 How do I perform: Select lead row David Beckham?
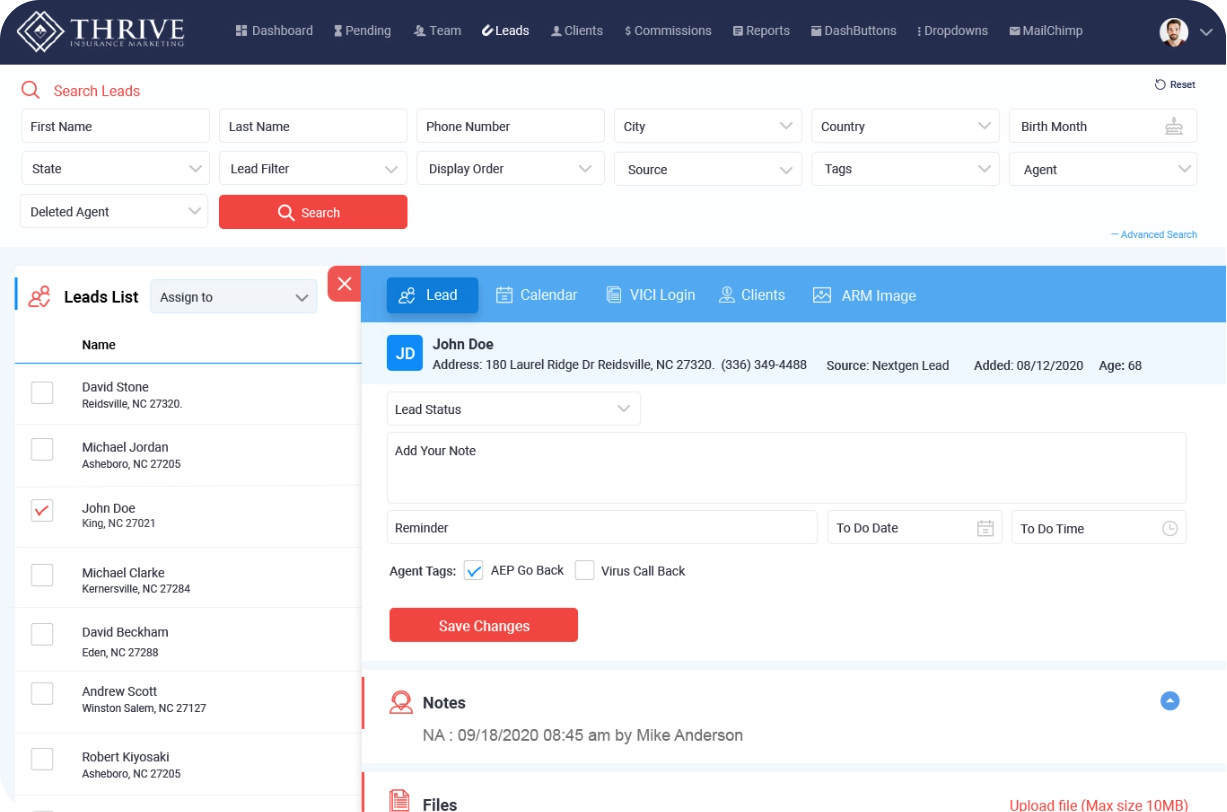(x=188, y=640)
